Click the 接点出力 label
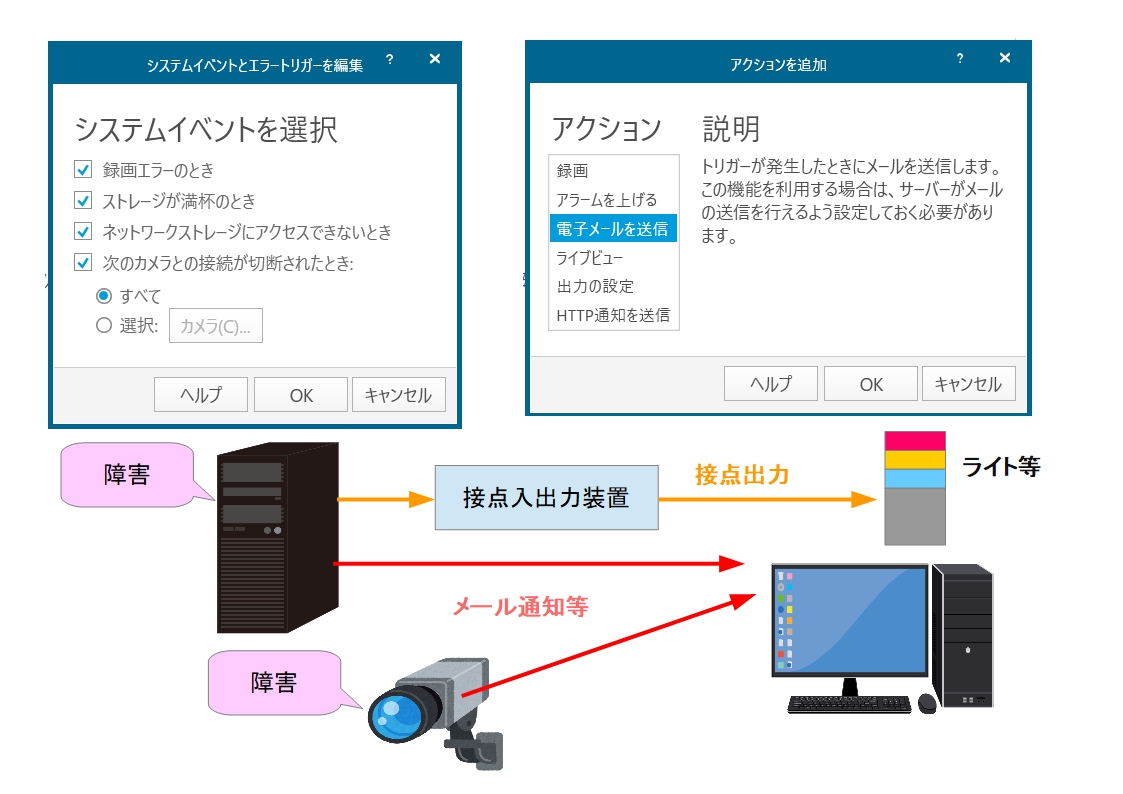1123x794 pixels. point(741,474)
